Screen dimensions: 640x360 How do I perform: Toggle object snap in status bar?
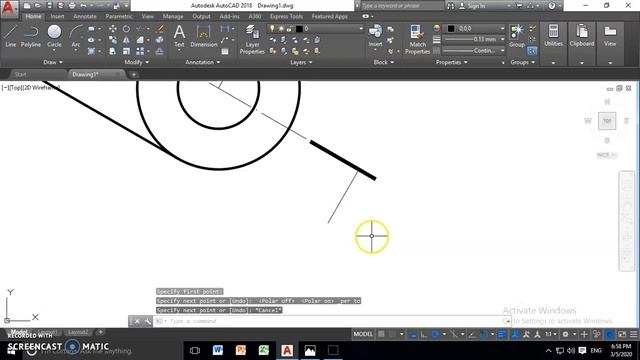[x=484, y=334]
